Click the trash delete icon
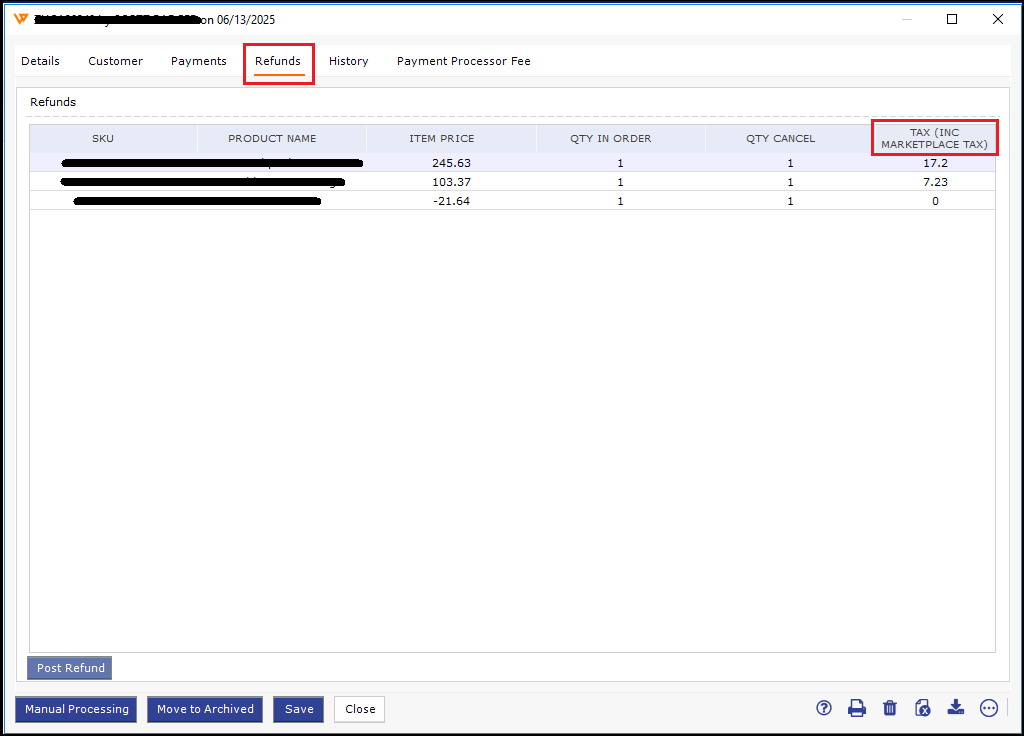Image resolution: width=1024 pixels, height=736 pixels. pos(890,708)
